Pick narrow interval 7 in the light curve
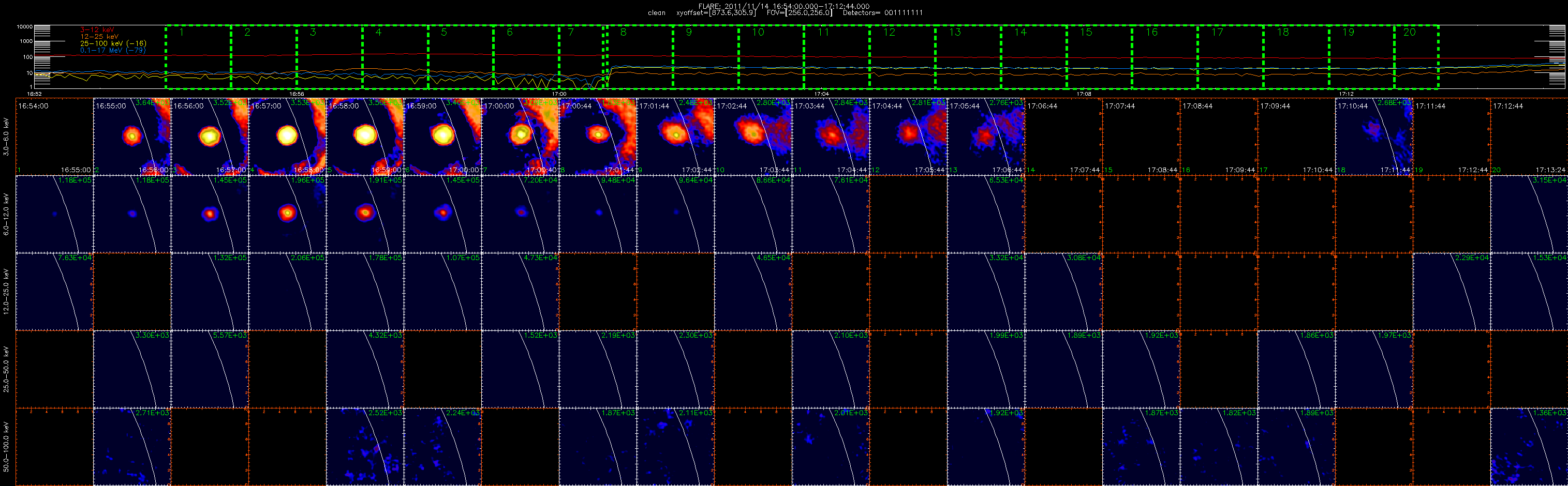The image size is (1568, 486). pos(581,57)
